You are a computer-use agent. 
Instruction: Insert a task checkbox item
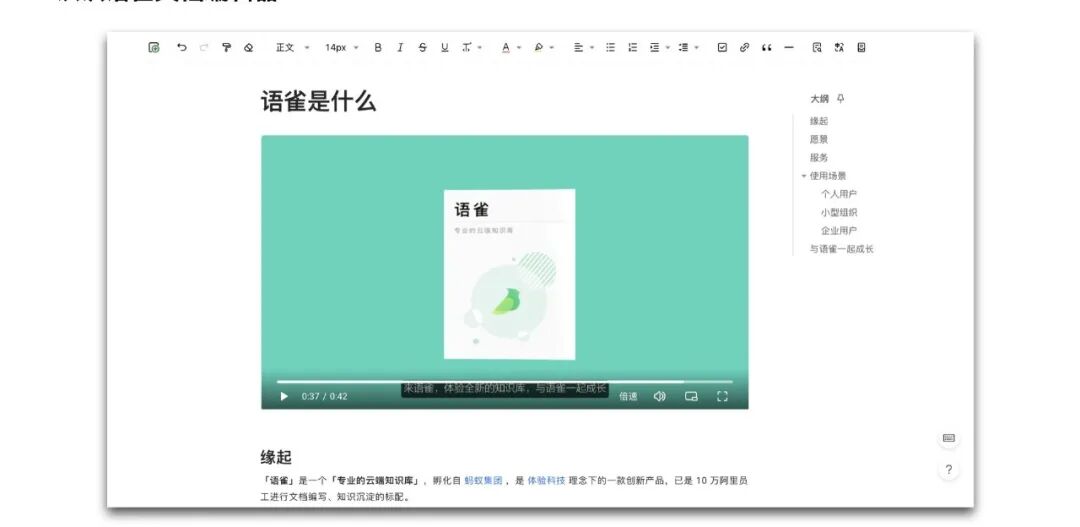[x=722, y=48]
